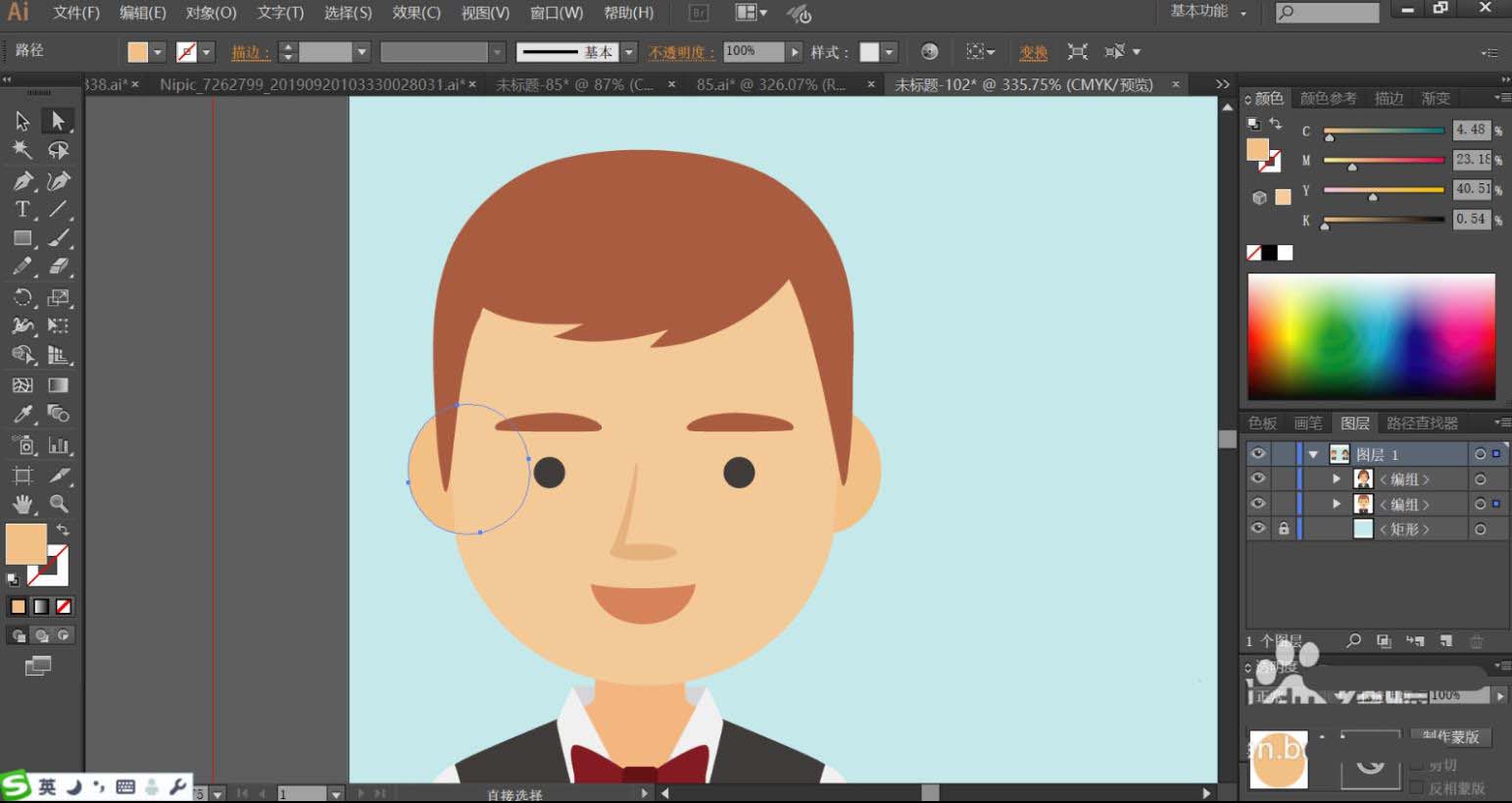The height and width of the screenshot is (803, 1512).
Task: Collapse the 图层 1 layer tree
Action: coord(1313,455)
